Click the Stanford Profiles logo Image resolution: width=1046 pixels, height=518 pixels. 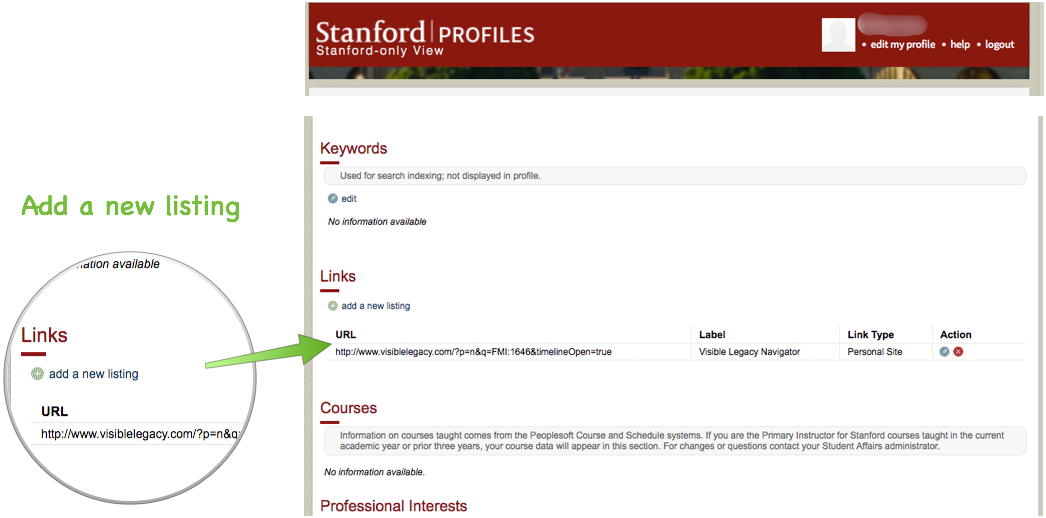pyautogui.click(x=425, y=37)
